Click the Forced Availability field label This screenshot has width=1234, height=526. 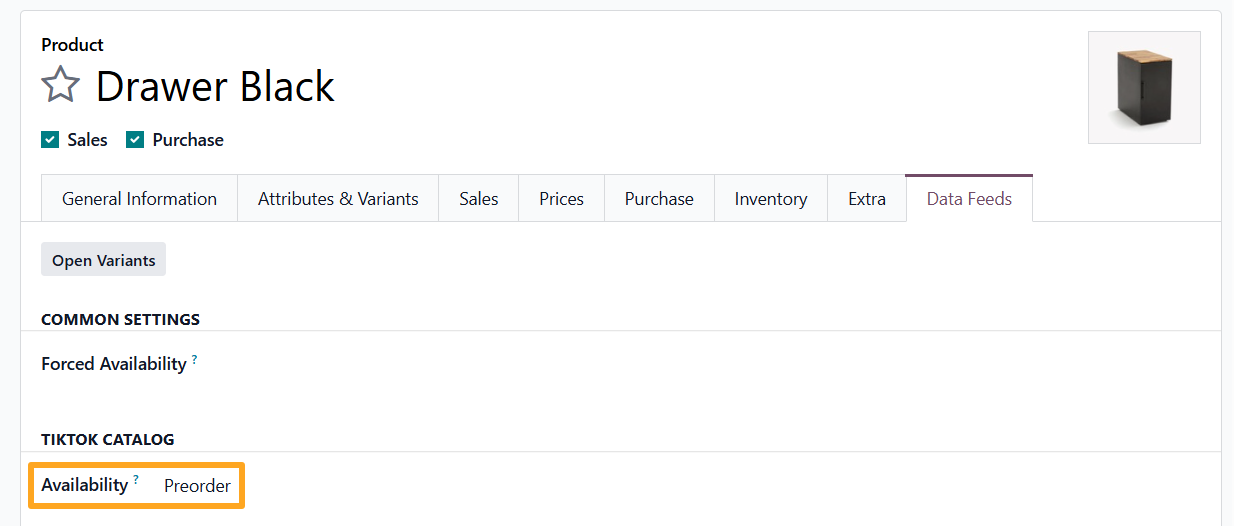coord(114,364)
